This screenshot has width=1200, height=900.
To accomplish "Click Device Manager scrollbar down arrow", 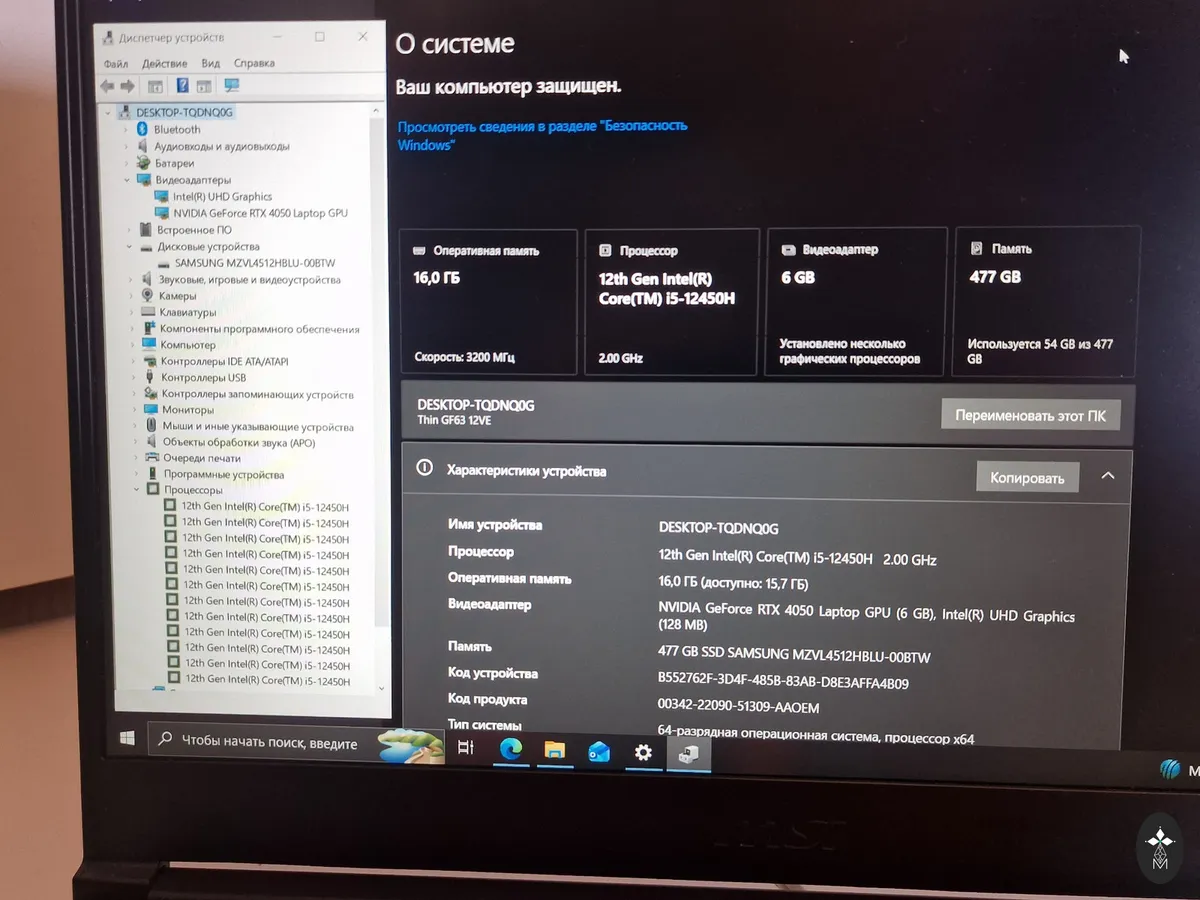I will tap(383, 687).
